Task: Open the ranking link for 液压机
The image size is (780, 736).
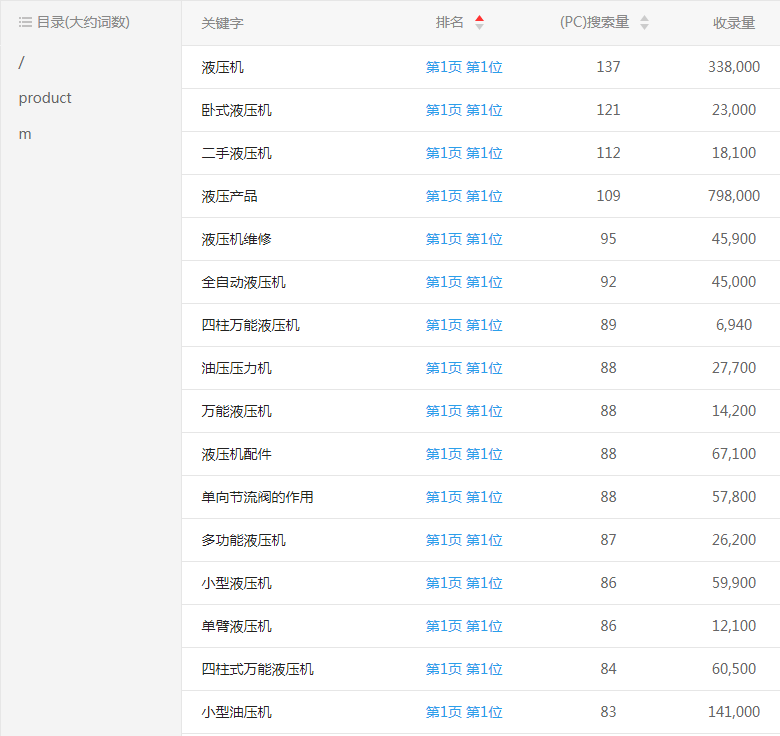Action: coord(464,67)
